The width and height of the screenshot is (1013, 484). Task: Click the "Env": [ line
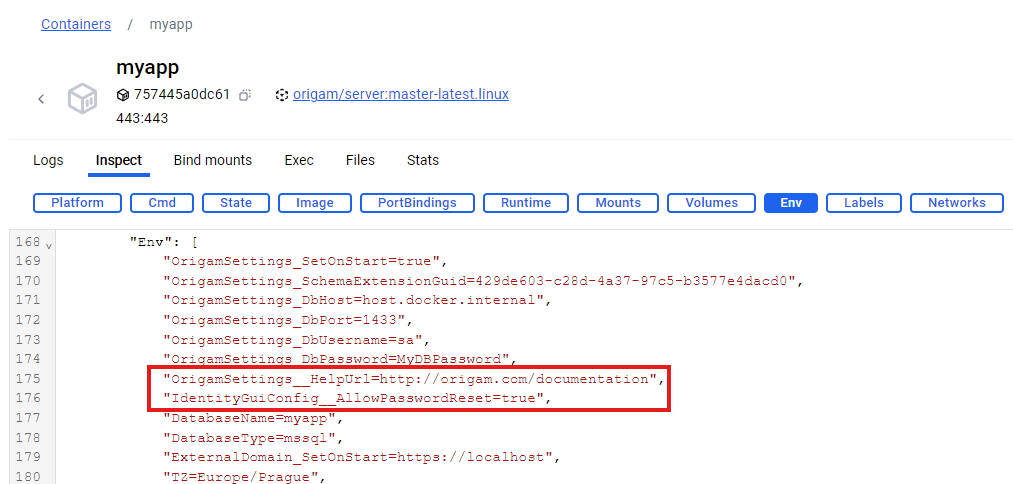pyautogui.click(x=163, y=242)
